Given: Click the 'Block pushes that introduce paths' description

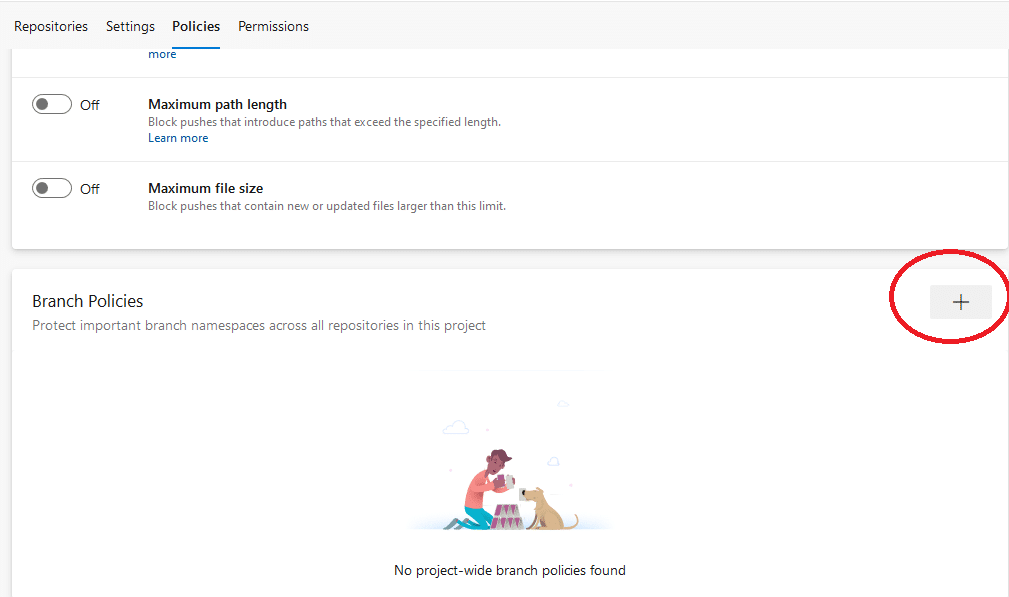Looking at the screenshot, I should 324,122.
